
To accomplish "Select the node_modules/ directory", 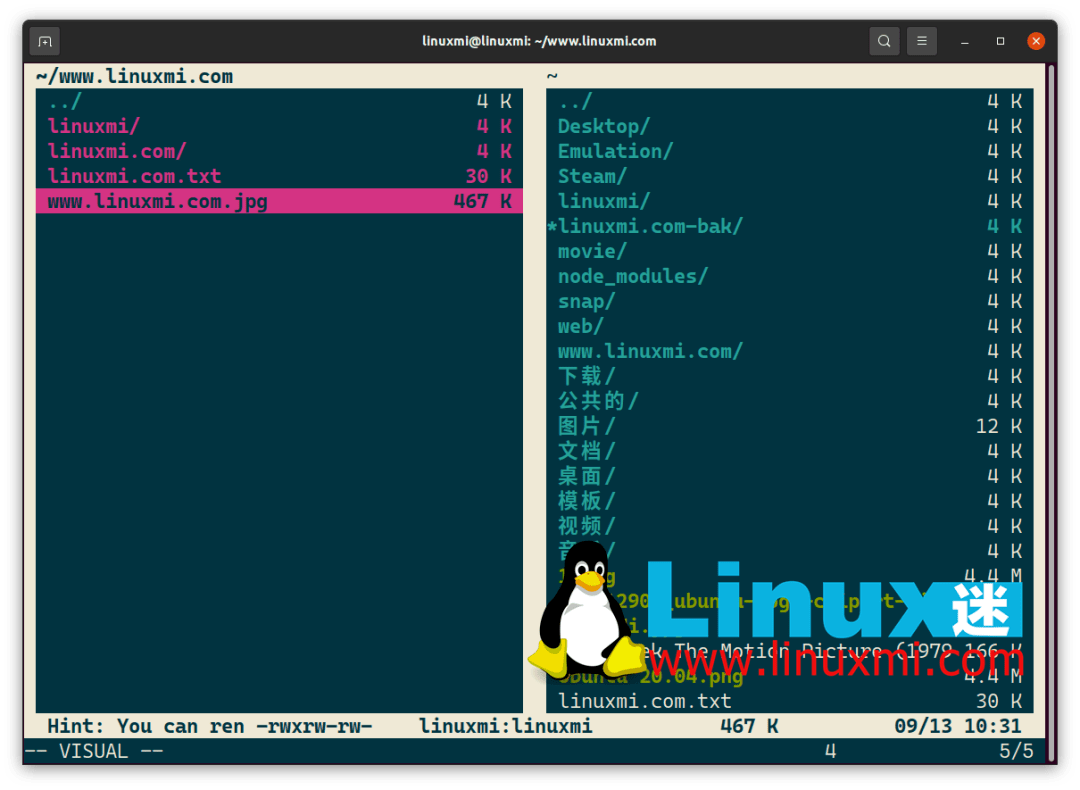I will click(789, 276).
